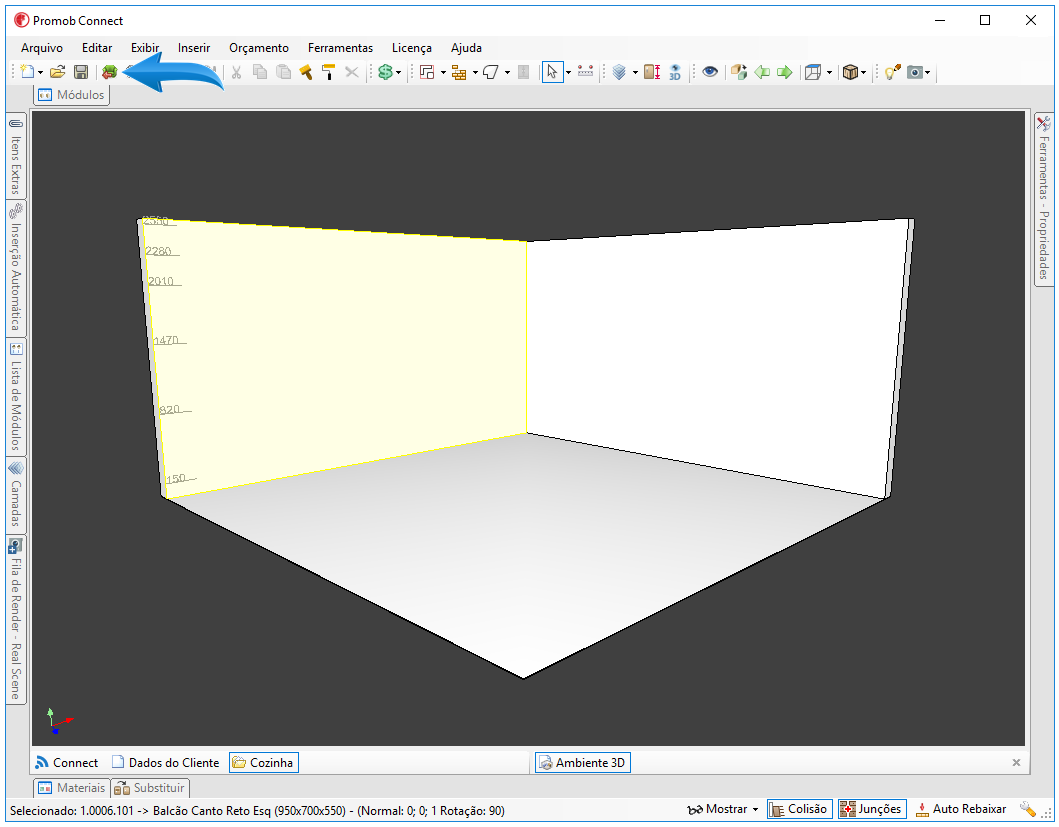1059x827 pixels.
Task: Select the arrow pointer selection tool
Action: [552, 72]
